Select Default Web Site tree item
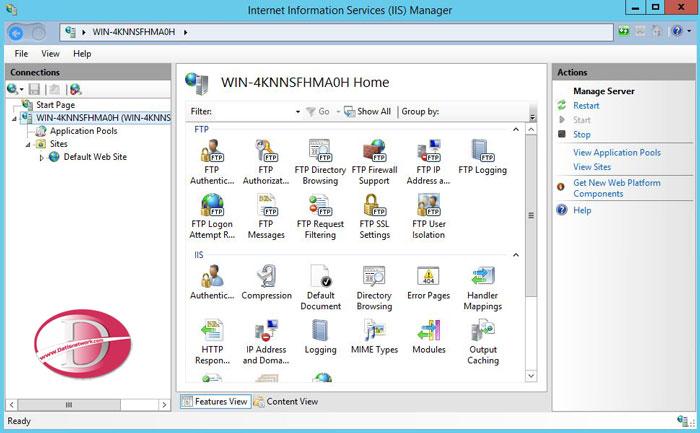700x433 pixels. point(95,157)
